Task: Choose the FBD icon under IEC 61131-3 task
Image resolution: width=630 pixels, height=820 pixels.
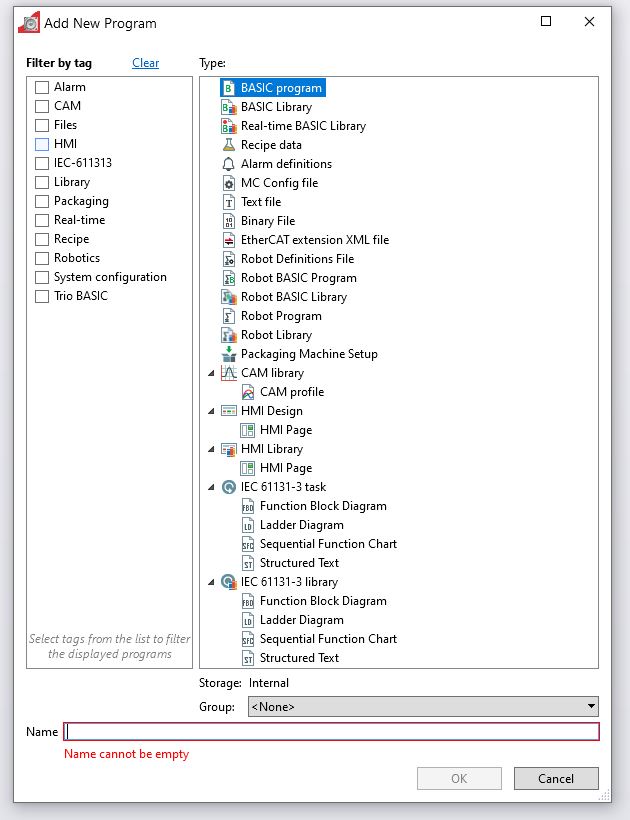Action: 248,506
